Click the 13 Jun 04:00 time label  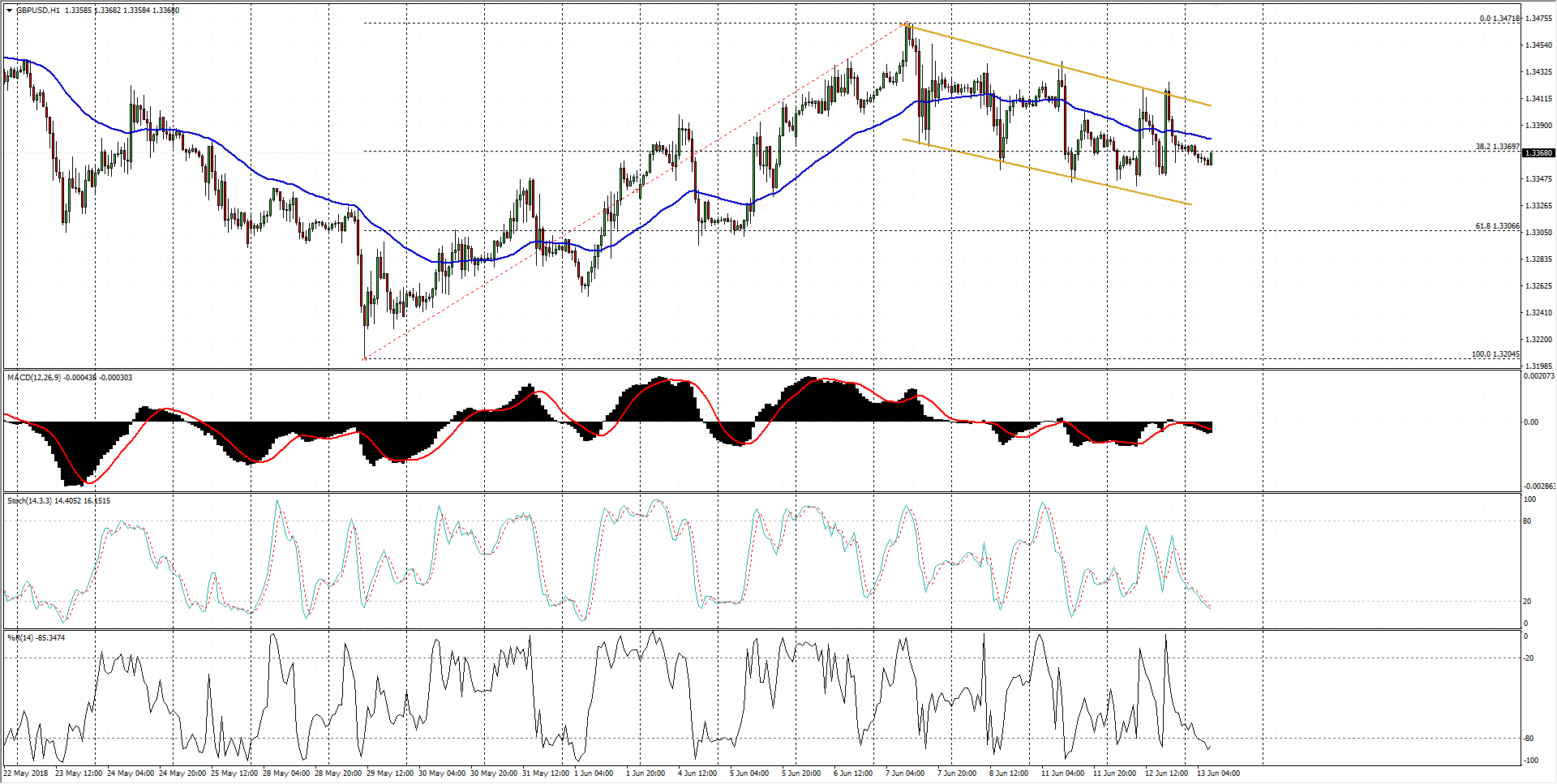pos(1218,773)
